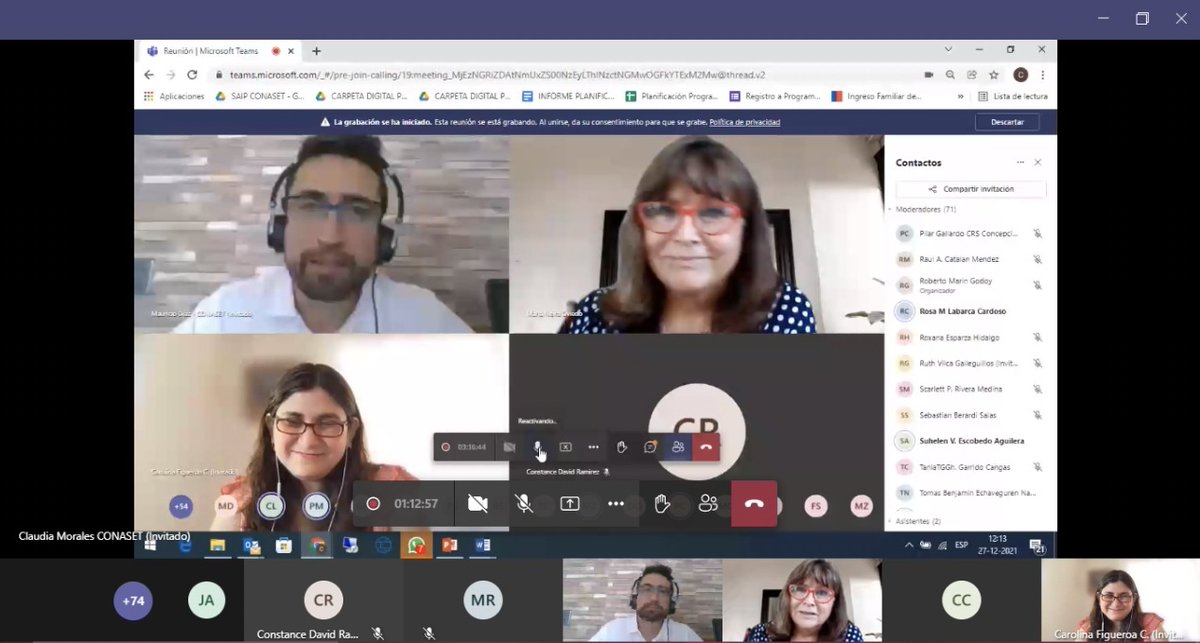
Task: Click the teams.microsoft.com address bar
Action: [x=560, y=74]
